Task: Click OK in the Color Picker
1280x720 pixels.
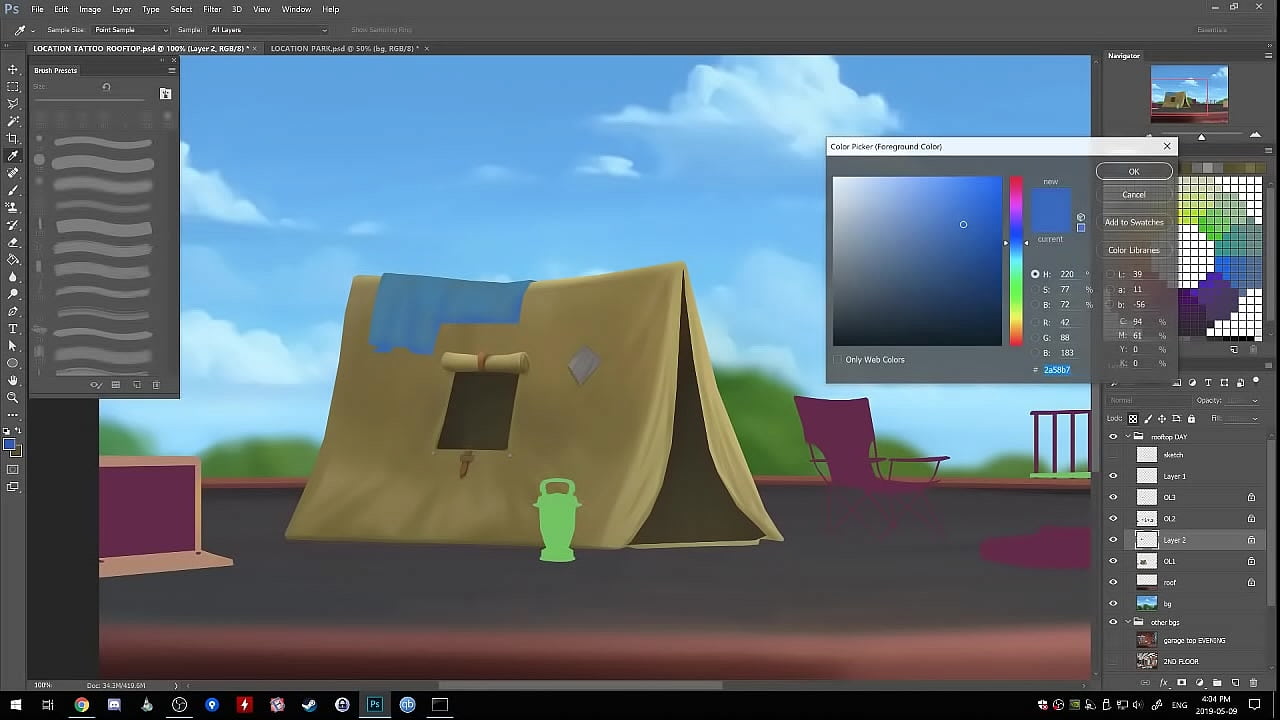Action: (1134, 171)
